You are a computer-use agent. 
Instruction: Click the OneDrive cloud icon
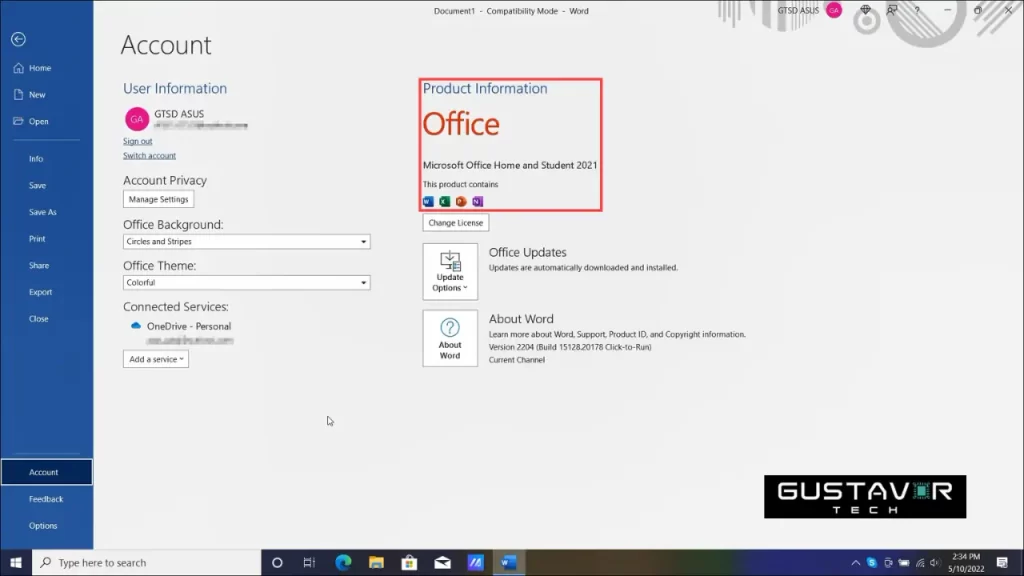(x=136, y=325)
